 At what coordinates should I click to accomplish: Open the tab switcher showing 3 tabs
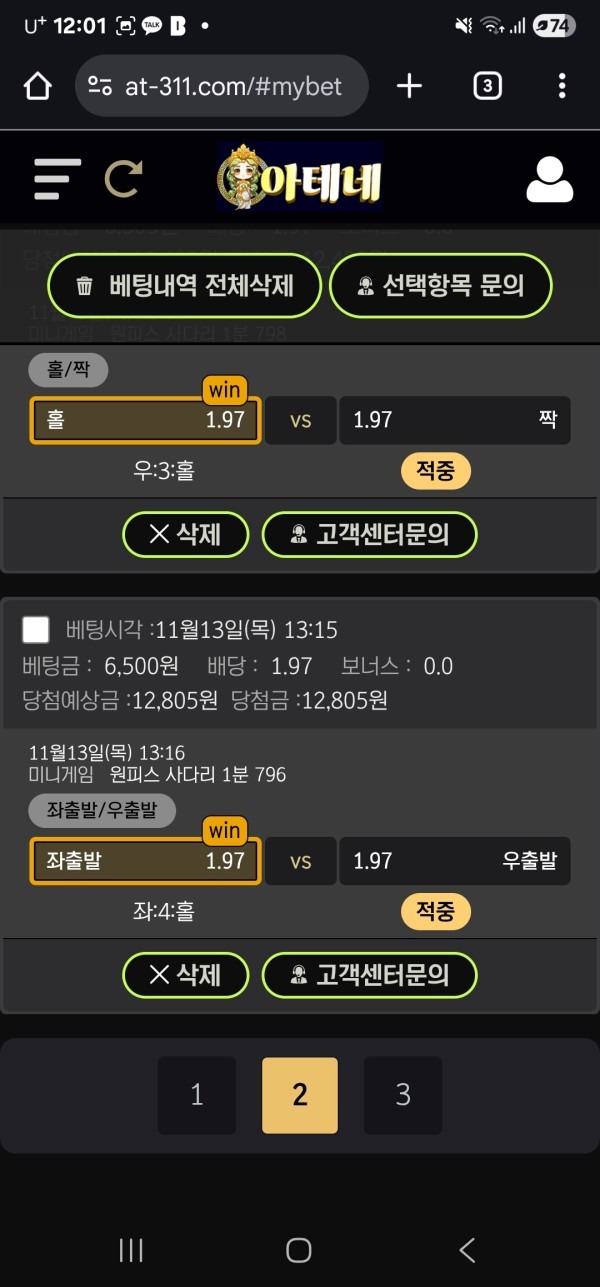pyautogui.click(x=486, y=86)
